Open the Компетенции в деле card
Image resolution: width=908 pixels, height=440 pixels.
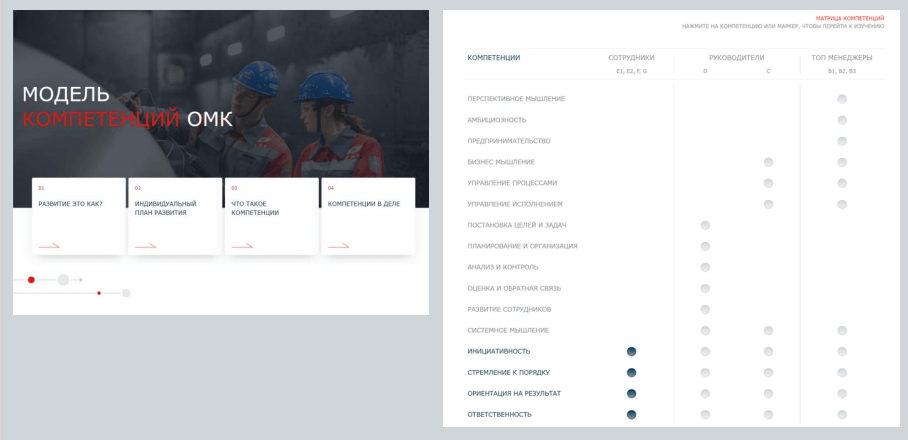pyautogui.click(x=368, y=216)
